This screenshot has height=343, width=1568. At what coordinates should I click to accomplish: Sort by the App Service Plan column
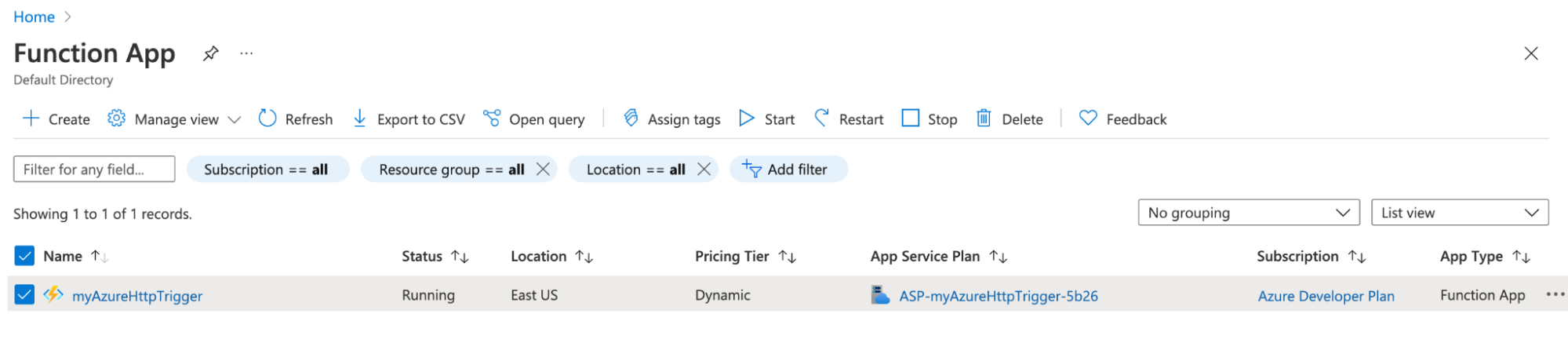(939, 256)
